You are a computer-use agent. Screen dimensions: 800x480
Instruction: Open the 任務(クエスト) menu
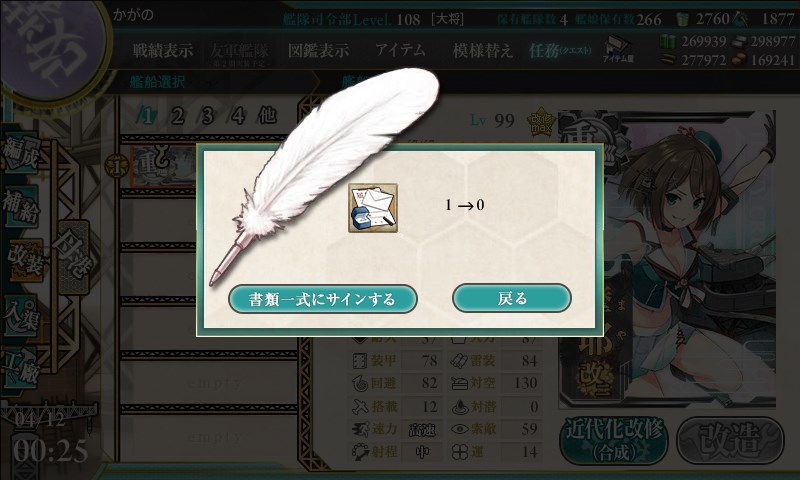(x=560, y=50)
